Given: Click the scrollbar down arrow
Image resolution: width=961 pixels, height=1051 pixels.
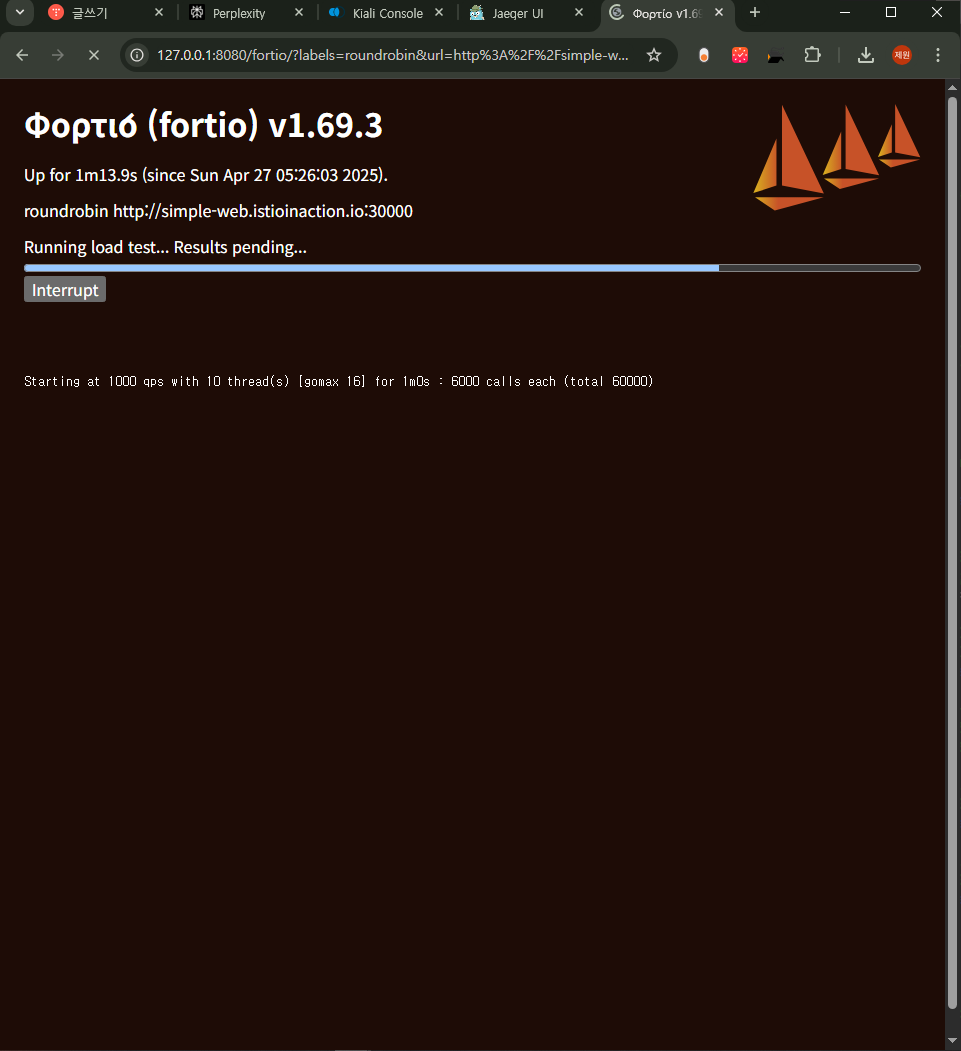Looking at the screenshot, I should click(x=952, y=1041).
